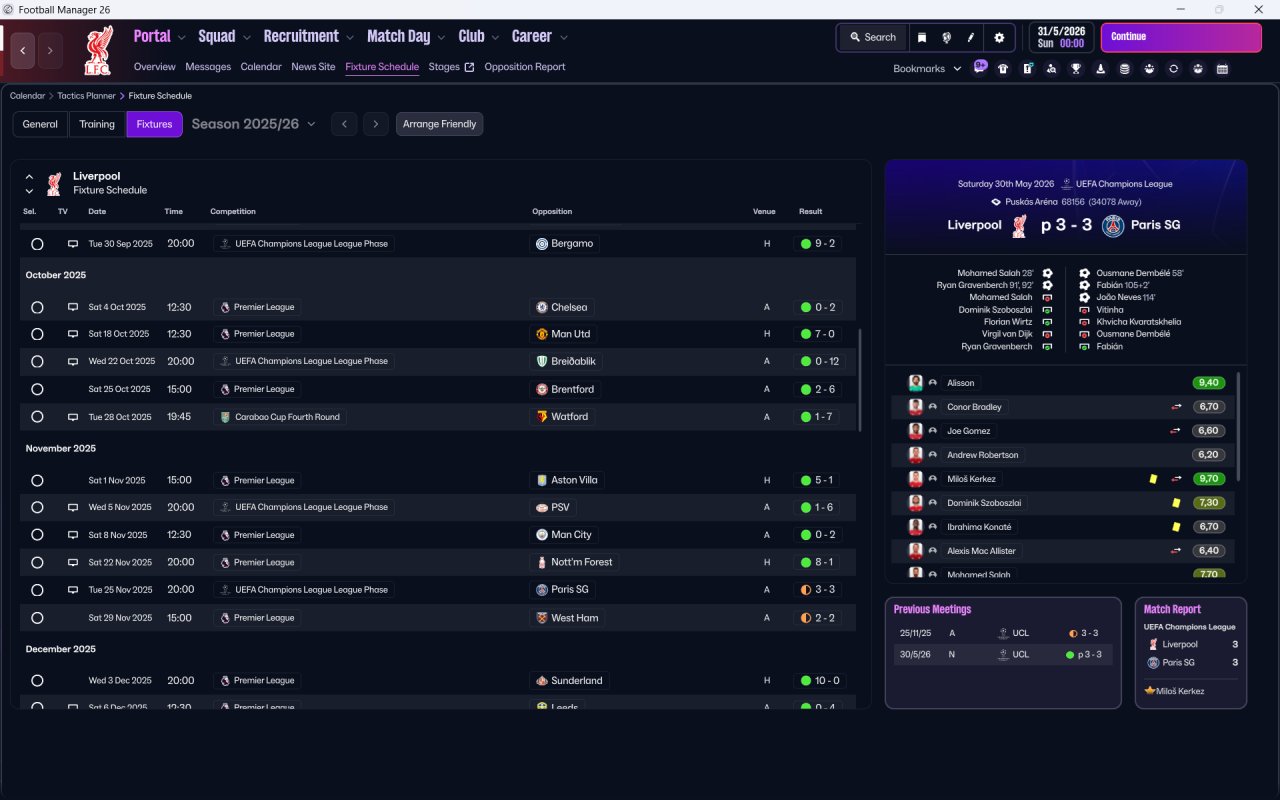Click the pencil notes icon in the top bar

coord(970,37)
